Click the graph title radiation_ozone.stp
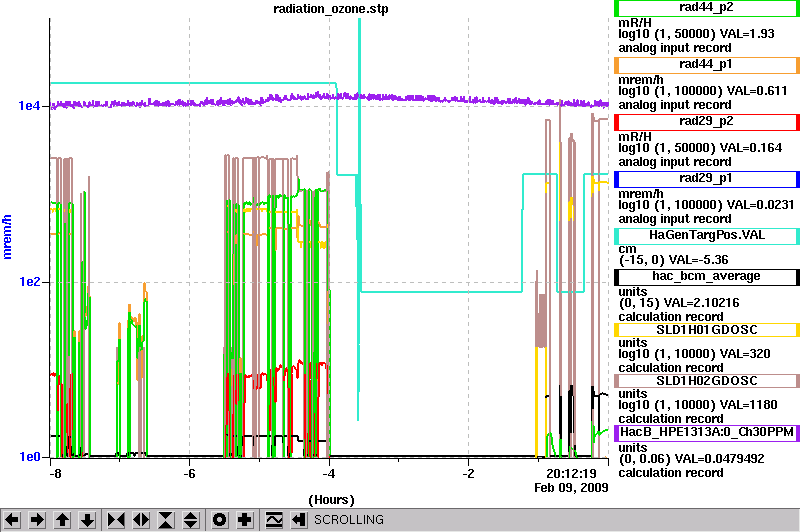Viewport: 800px width, 532px height. coord(331,9)
